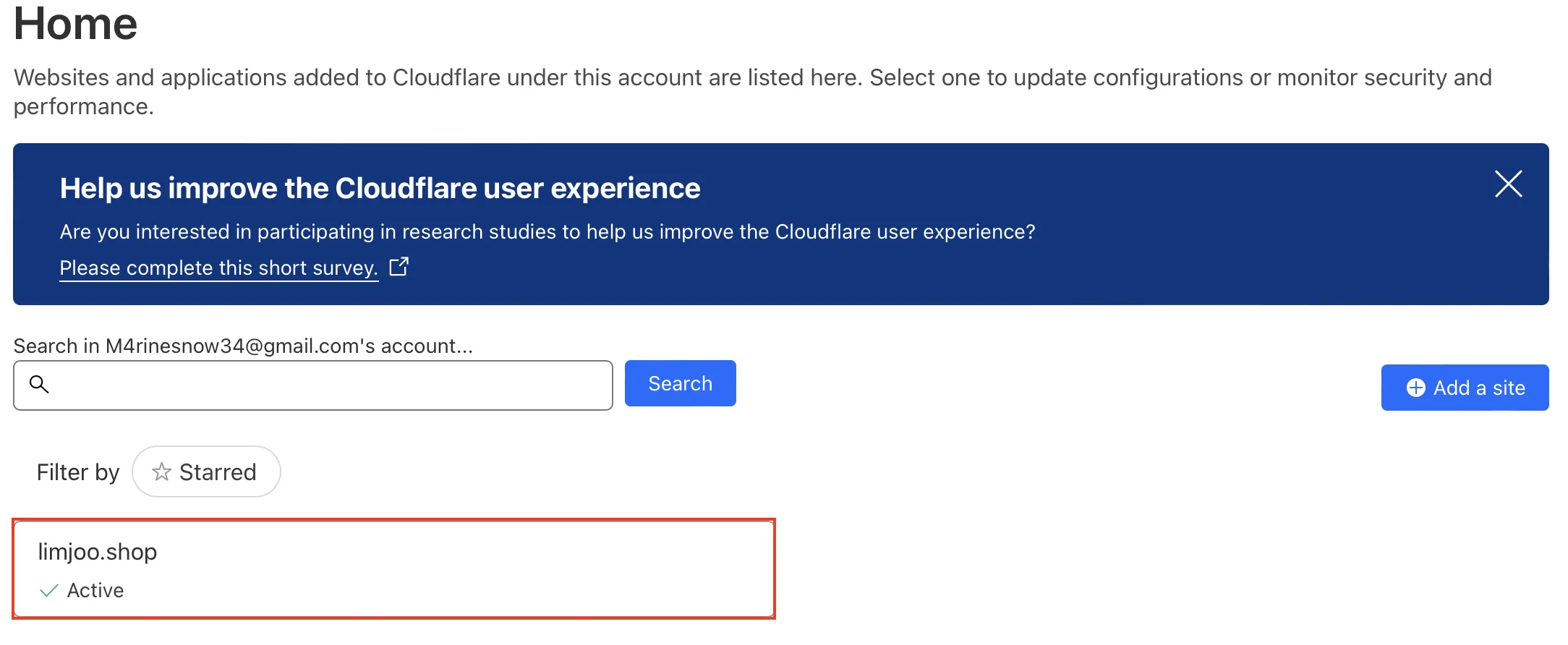Click the green Active checkmark icon
Image resolution: width=1568 pixels, height=645 pixels.
[x=48, y=591]
